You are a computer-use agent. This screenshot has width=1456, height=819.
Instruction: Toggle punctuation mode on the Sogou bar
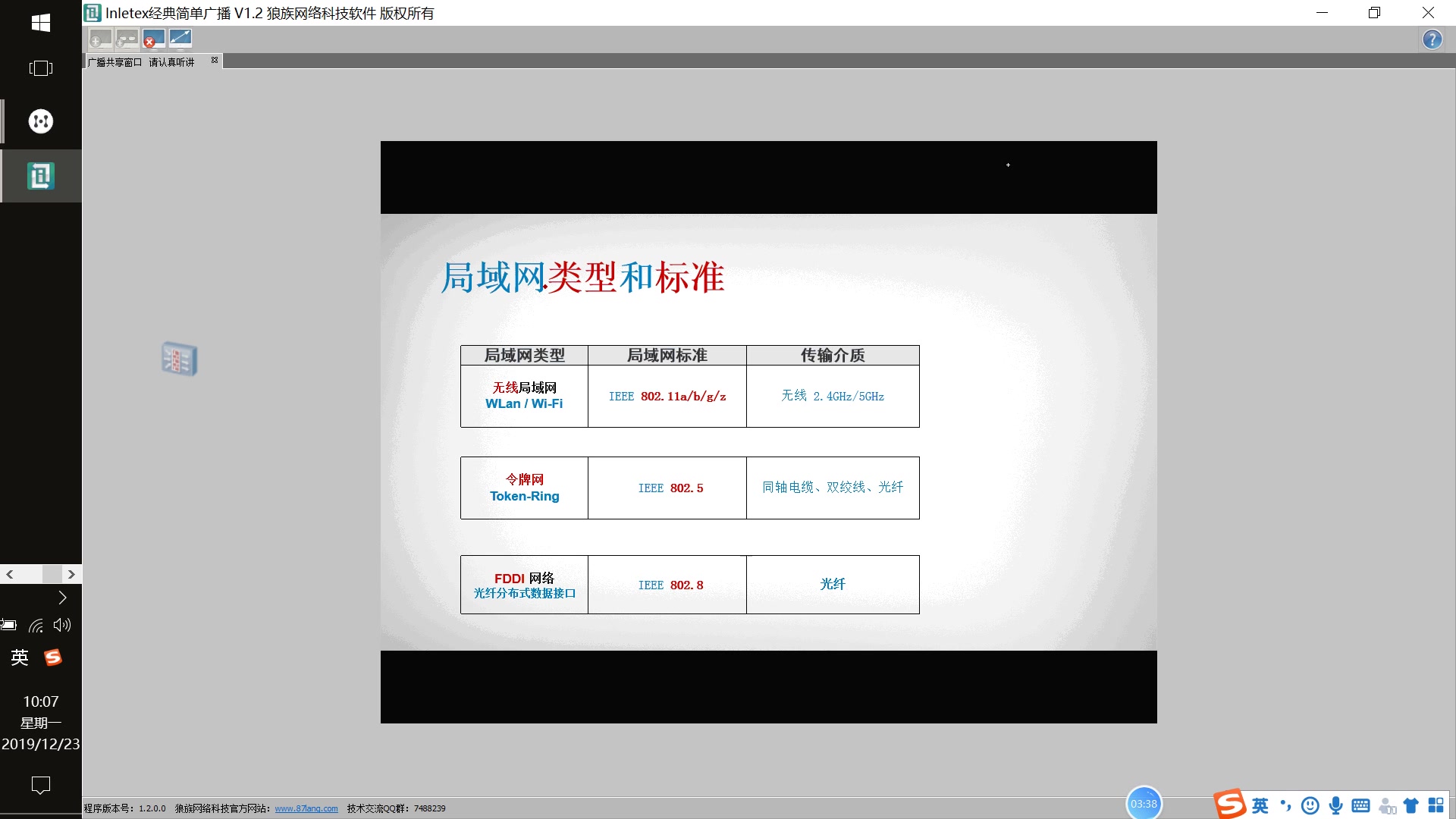[1285, 805]
